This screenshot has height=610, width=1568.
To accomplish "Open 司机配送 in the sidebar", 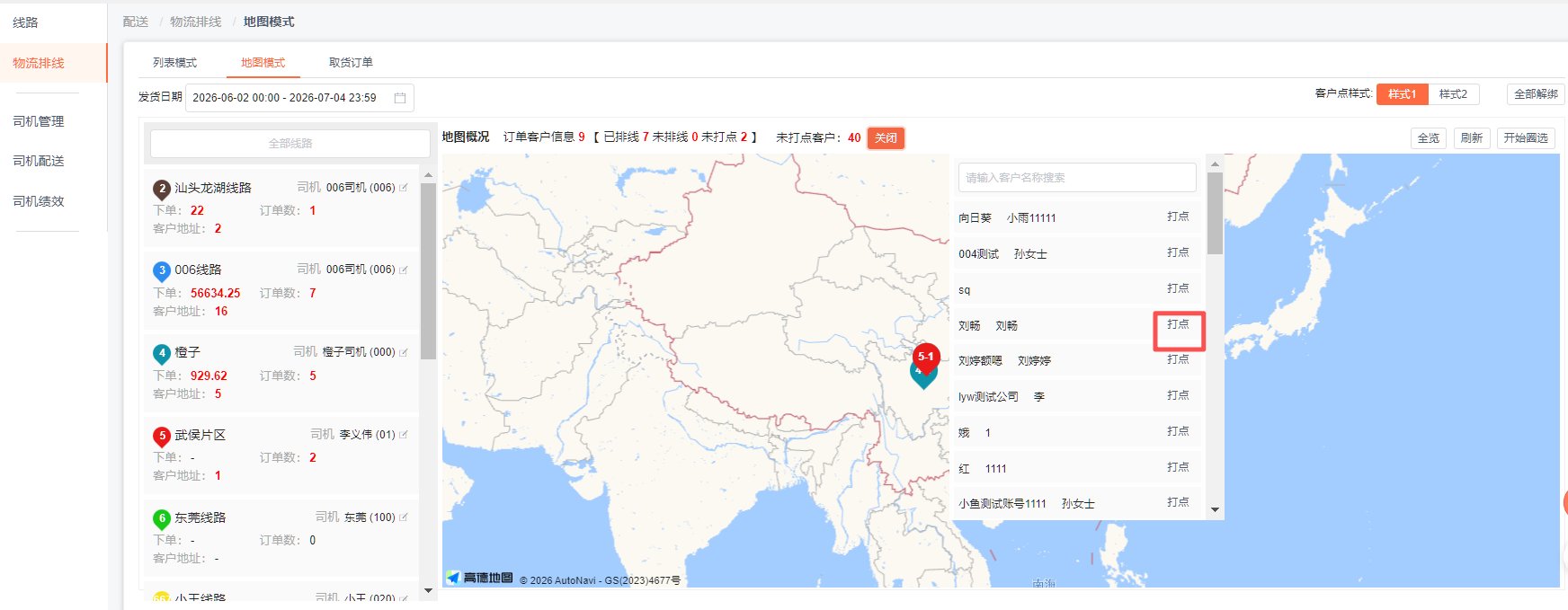I will pos(39,161).
